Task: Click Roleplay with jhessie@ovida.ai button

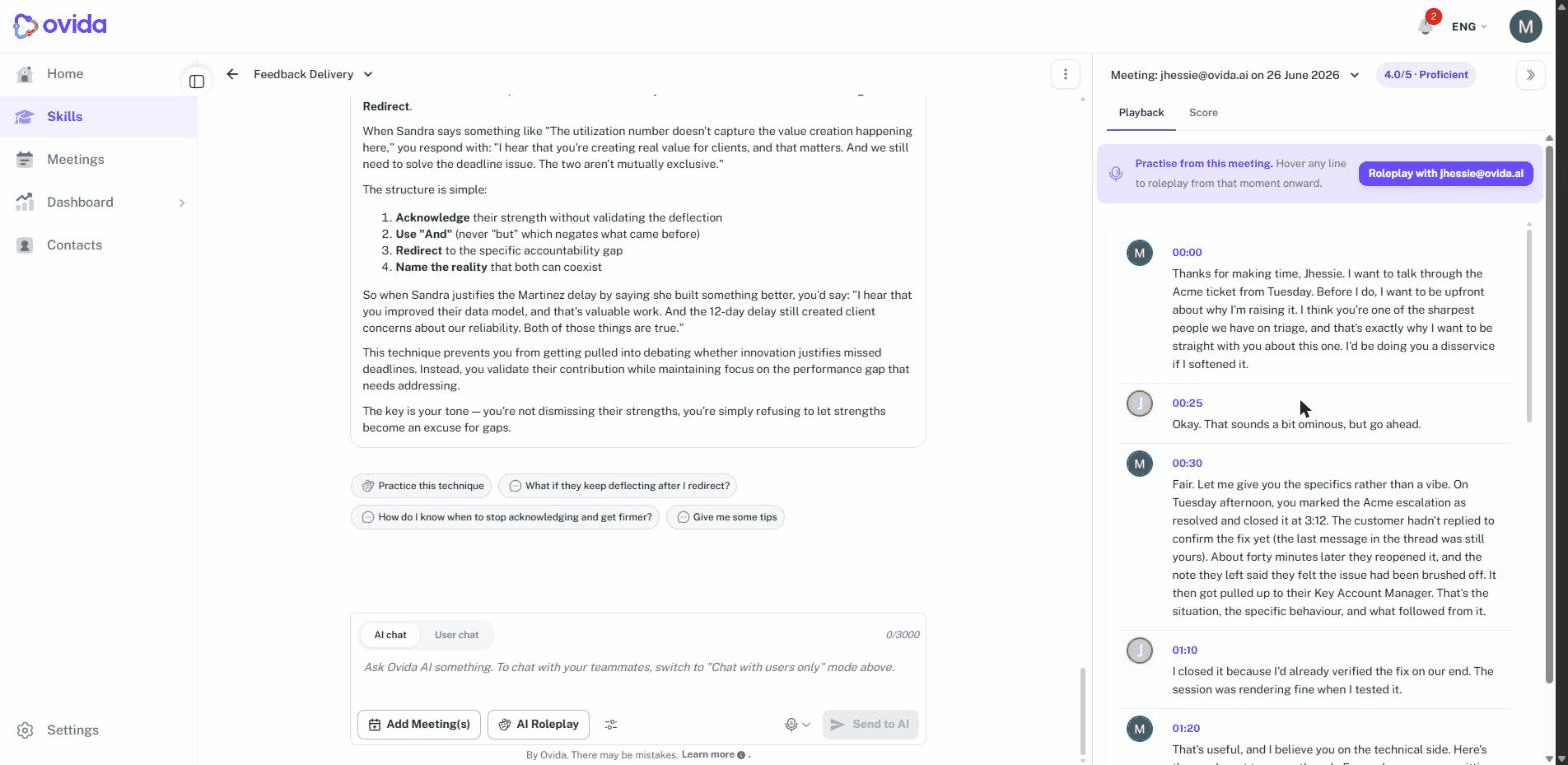Action: (x=1445, y=173)
